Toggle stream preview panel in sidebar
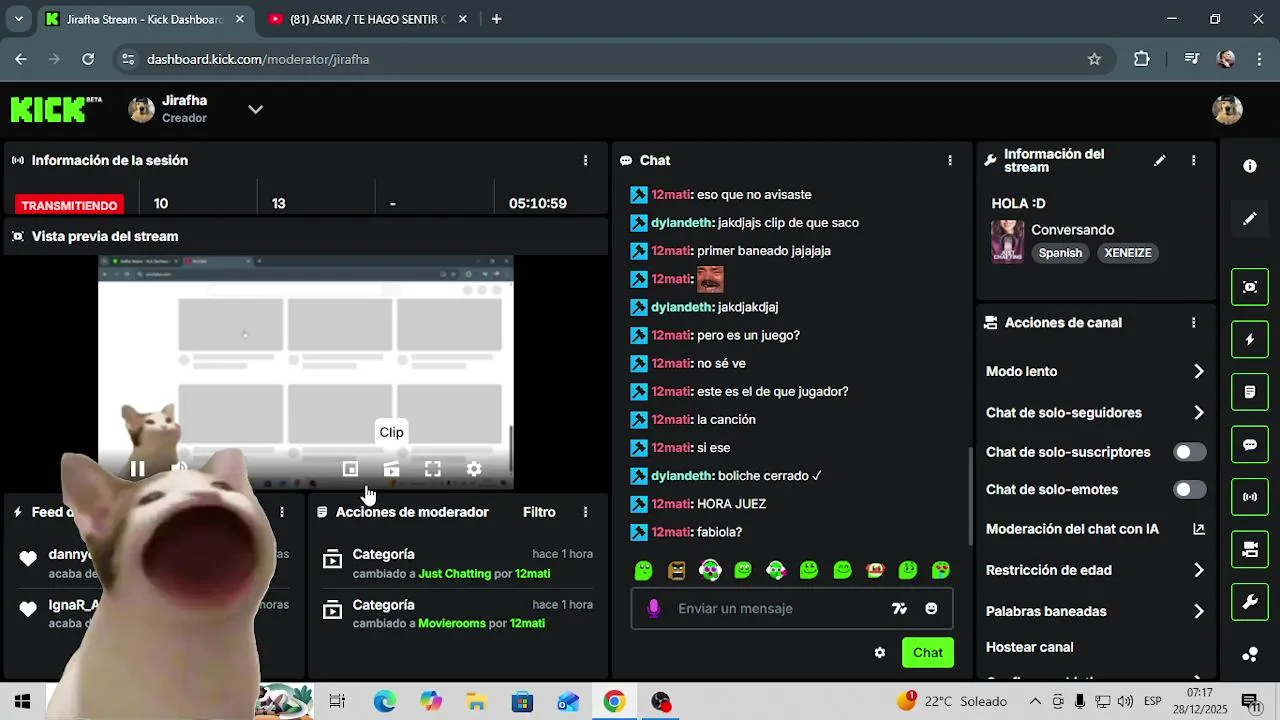The width and height of the screenshot is (1280, 720). point(1250,287)
